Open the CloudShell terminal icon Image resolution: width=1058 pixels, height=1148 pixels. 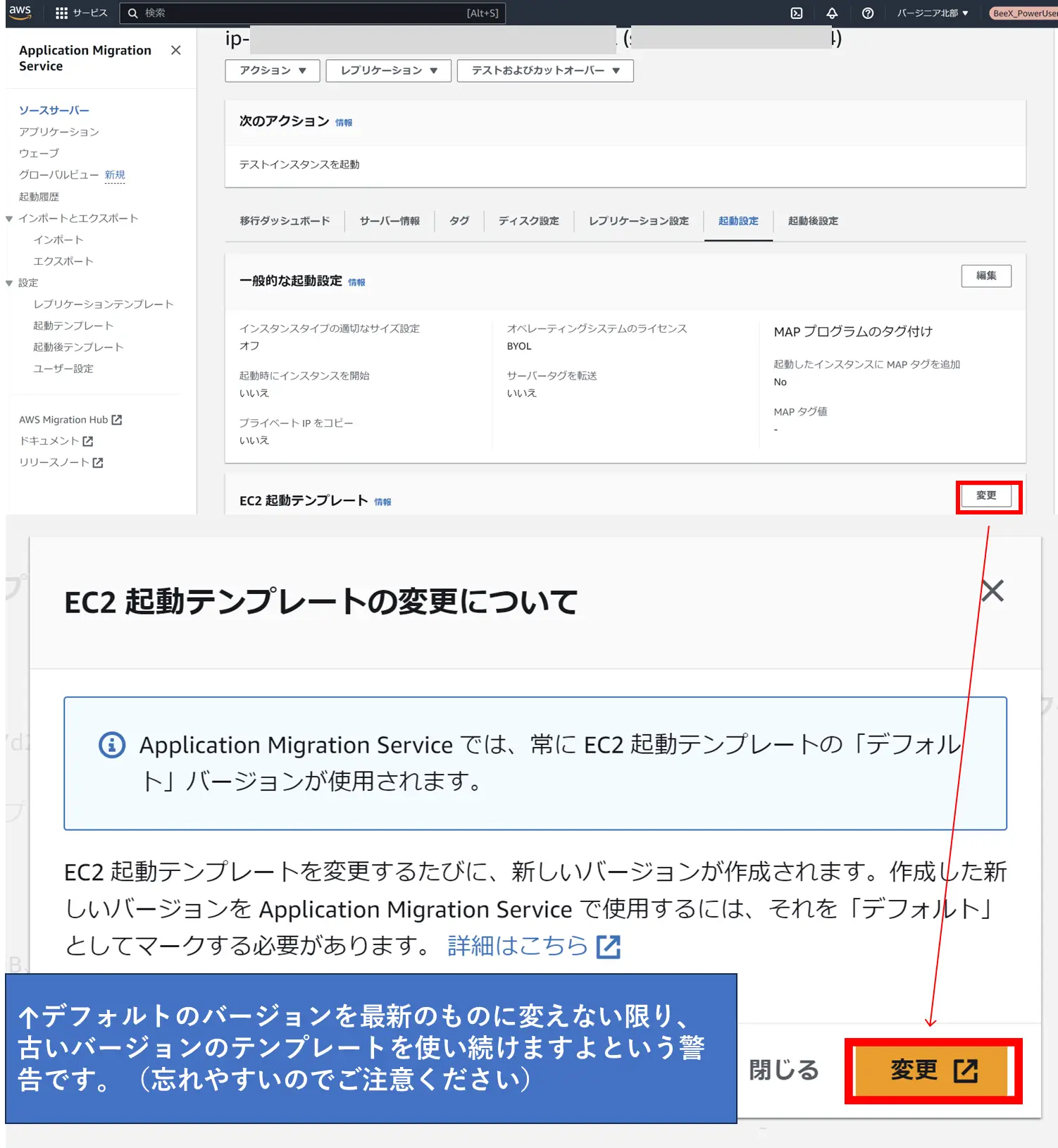(797, 13)
